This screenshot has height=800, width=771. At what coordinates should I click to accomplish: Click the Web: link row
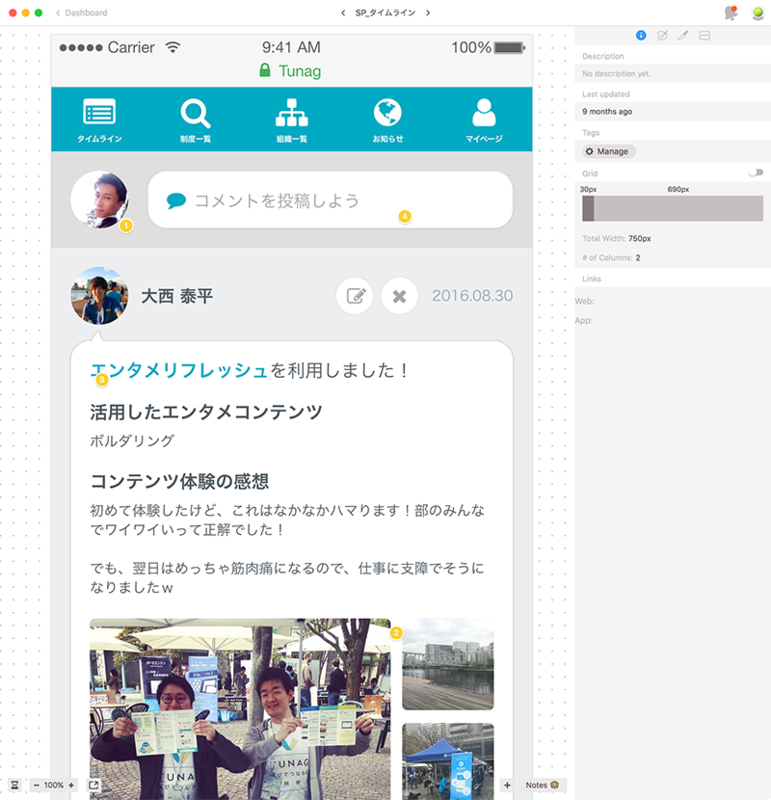(673, 301)
